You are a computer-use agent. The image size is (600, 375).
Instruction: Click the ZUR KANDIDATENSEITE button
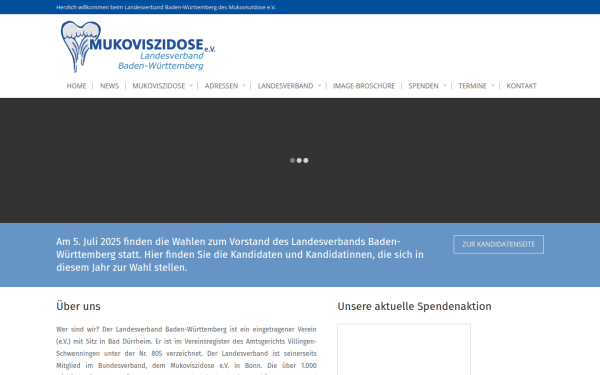(499, 244)
